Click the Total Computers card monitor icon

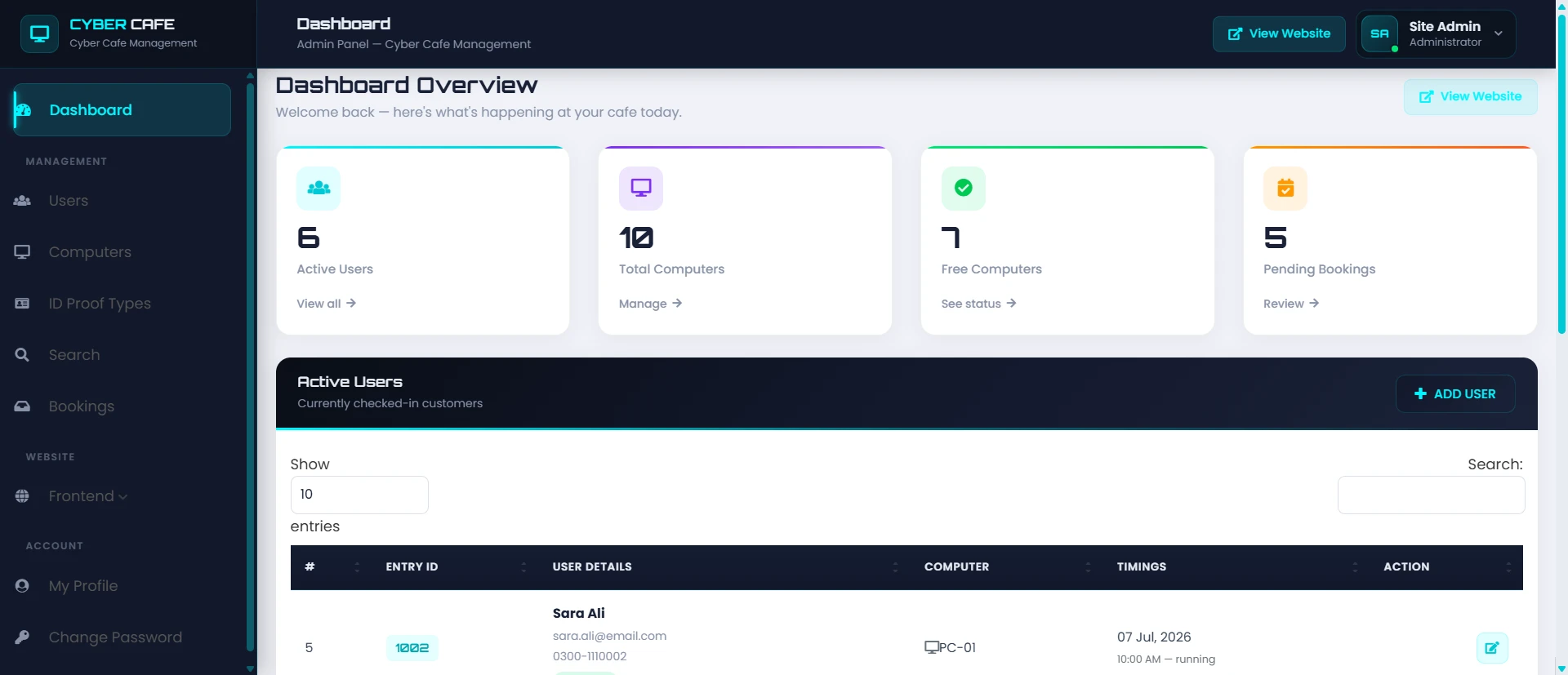pos(641,189)
